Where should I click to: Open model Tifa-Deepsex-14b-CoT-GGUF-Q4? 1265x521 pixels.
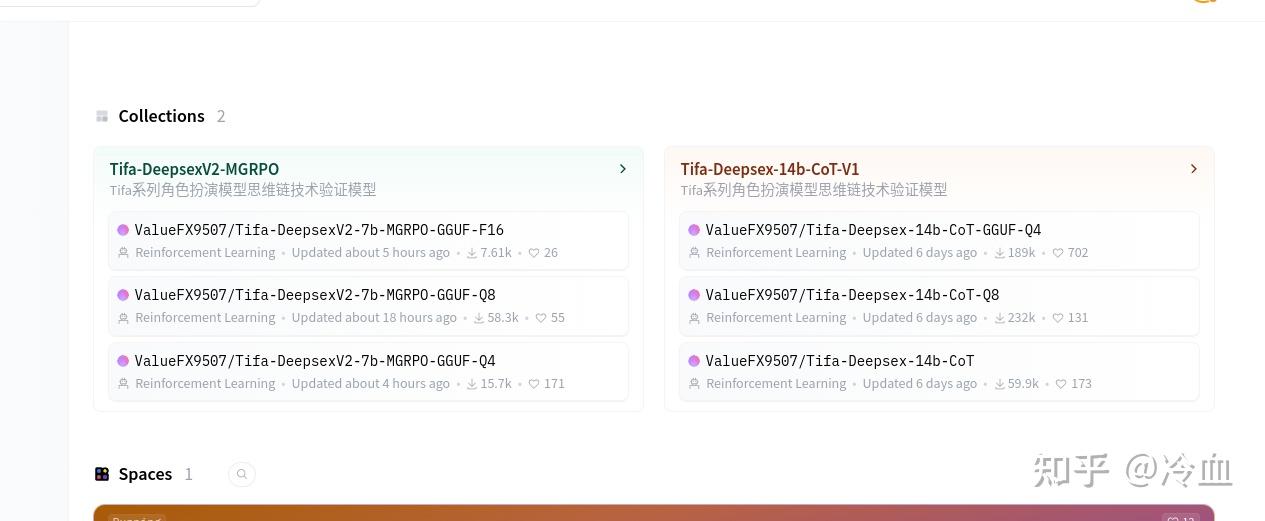point(939,240)
